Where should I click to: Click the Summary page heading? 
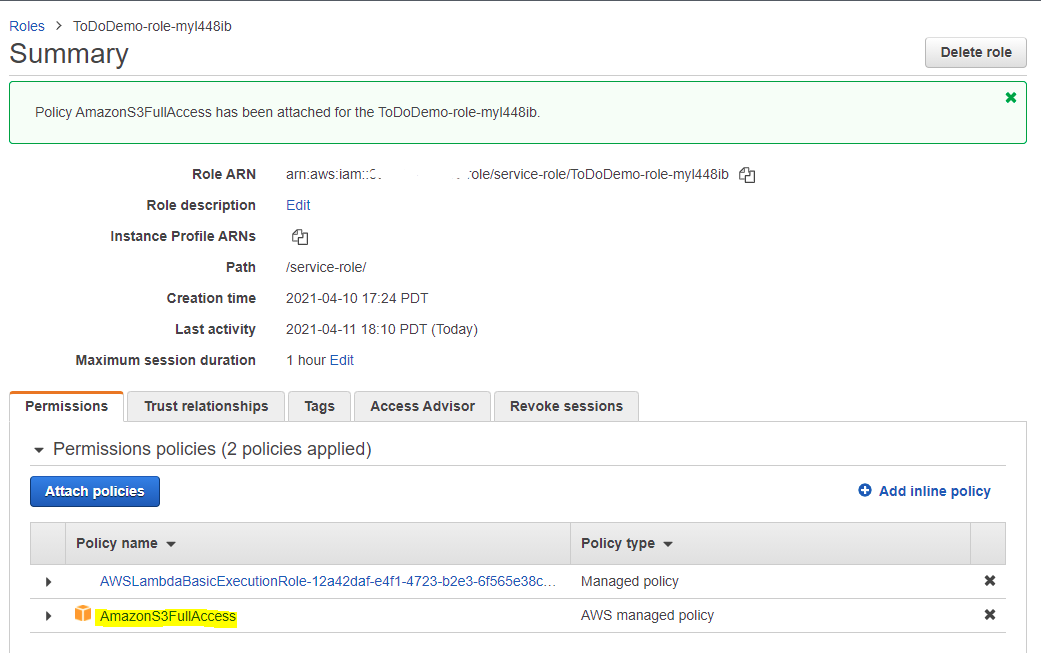pos(69,54)
